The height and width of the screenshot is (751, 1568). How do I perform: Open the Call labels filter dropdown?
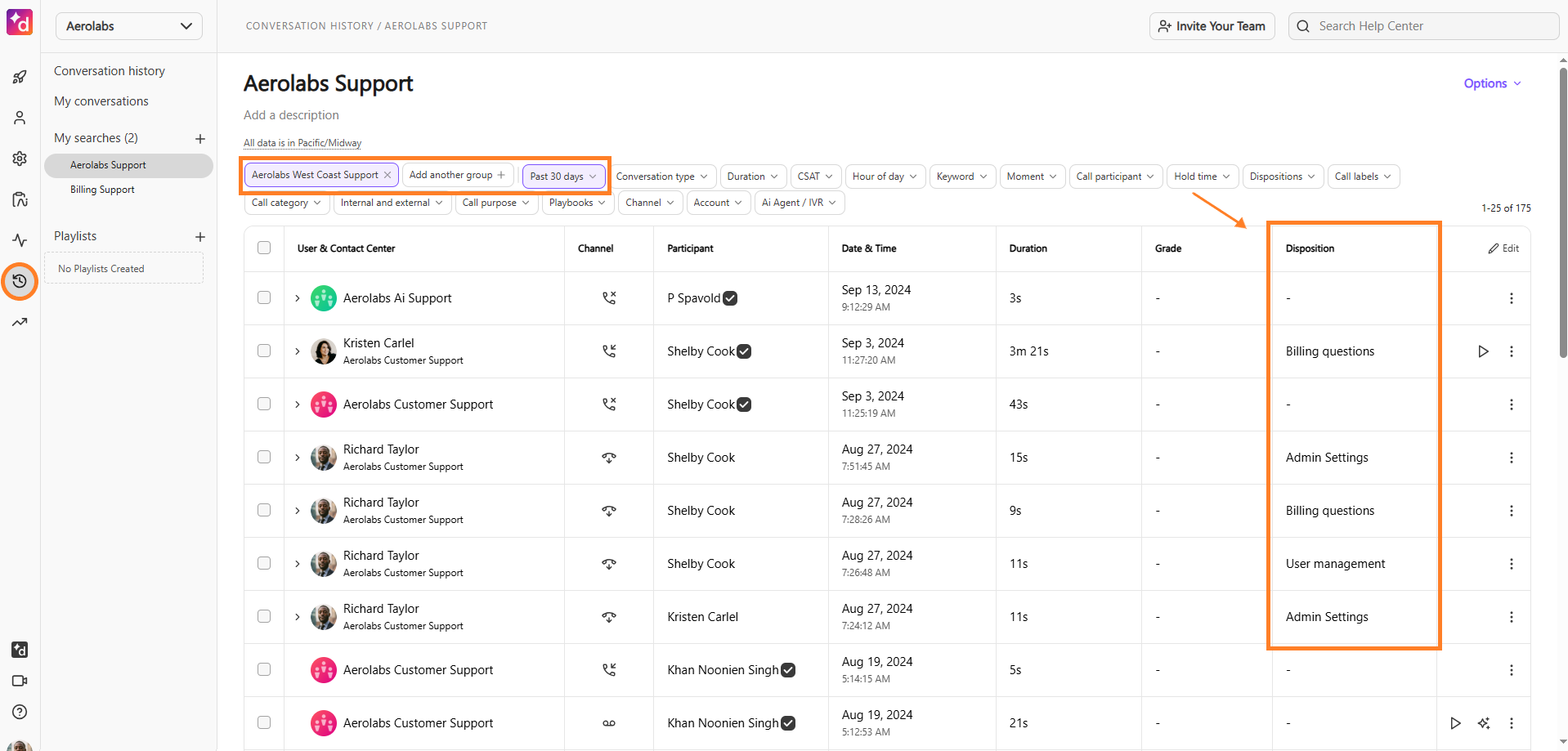(x=1364, y=177)
